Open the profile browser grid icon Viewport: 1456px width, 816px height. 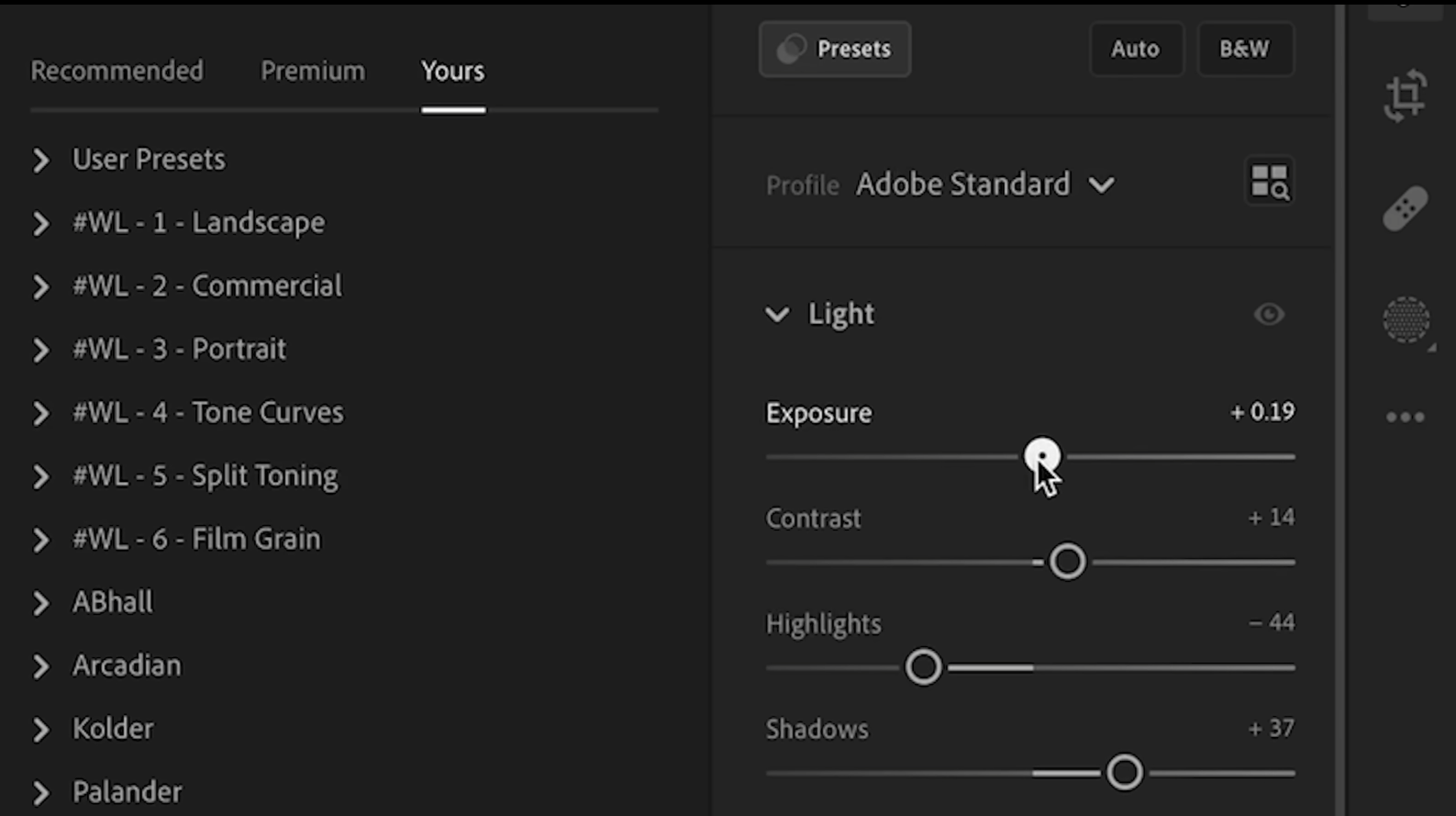click(x=1269, y=182)
